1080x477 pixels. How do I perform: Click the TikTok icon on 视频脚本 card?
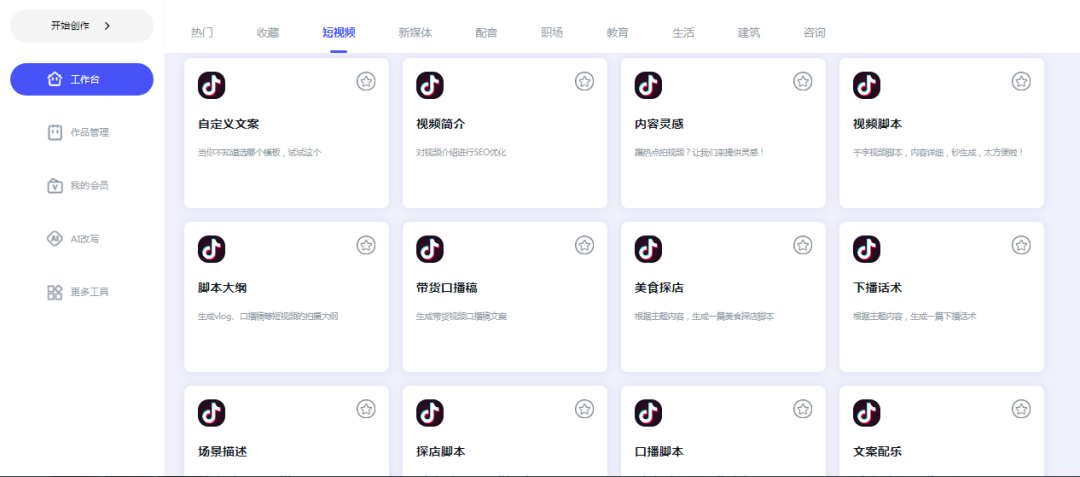click(x=866, y=85)
